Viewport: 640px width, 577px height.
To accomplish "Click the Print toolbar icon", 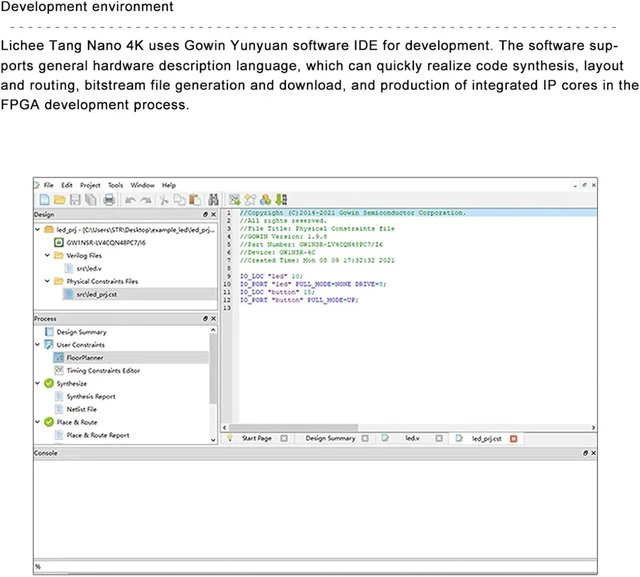I will 109,200.
